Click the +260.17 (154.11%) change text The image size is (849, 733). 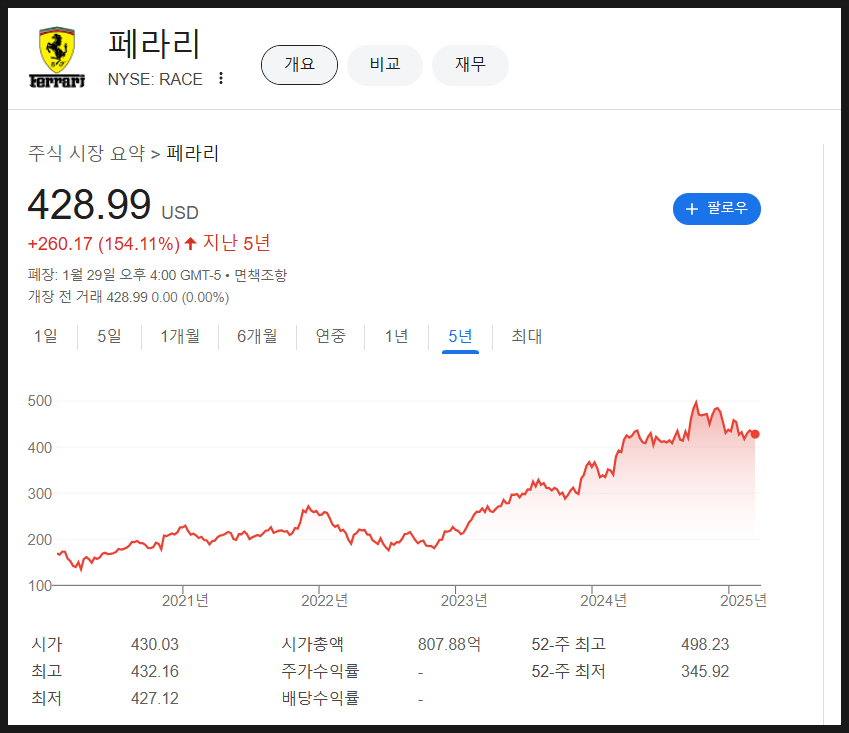[x=103, y=244]
